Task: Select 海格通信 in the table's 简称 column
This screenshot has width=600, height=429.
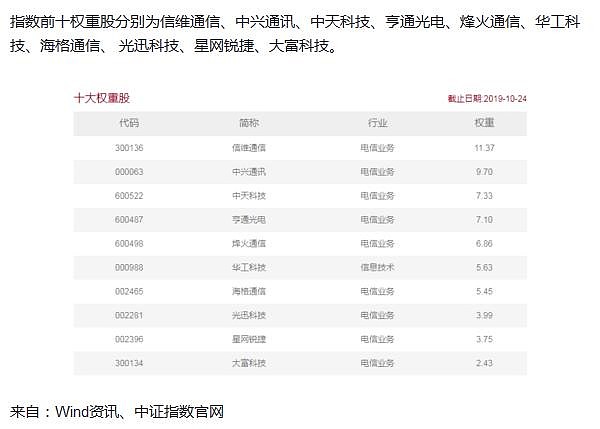Action: 249,292
